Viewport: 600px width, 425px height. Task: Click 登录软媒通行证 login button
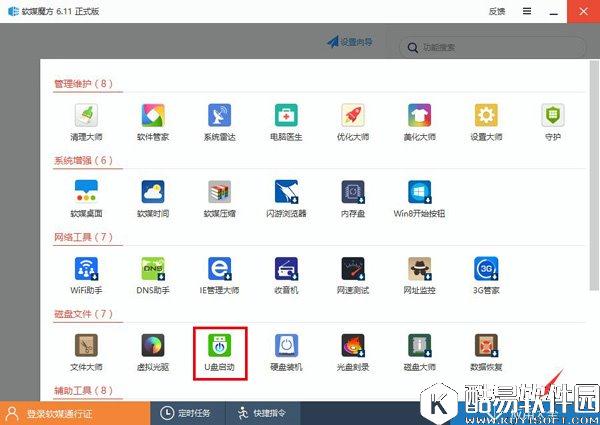(75, 413)
